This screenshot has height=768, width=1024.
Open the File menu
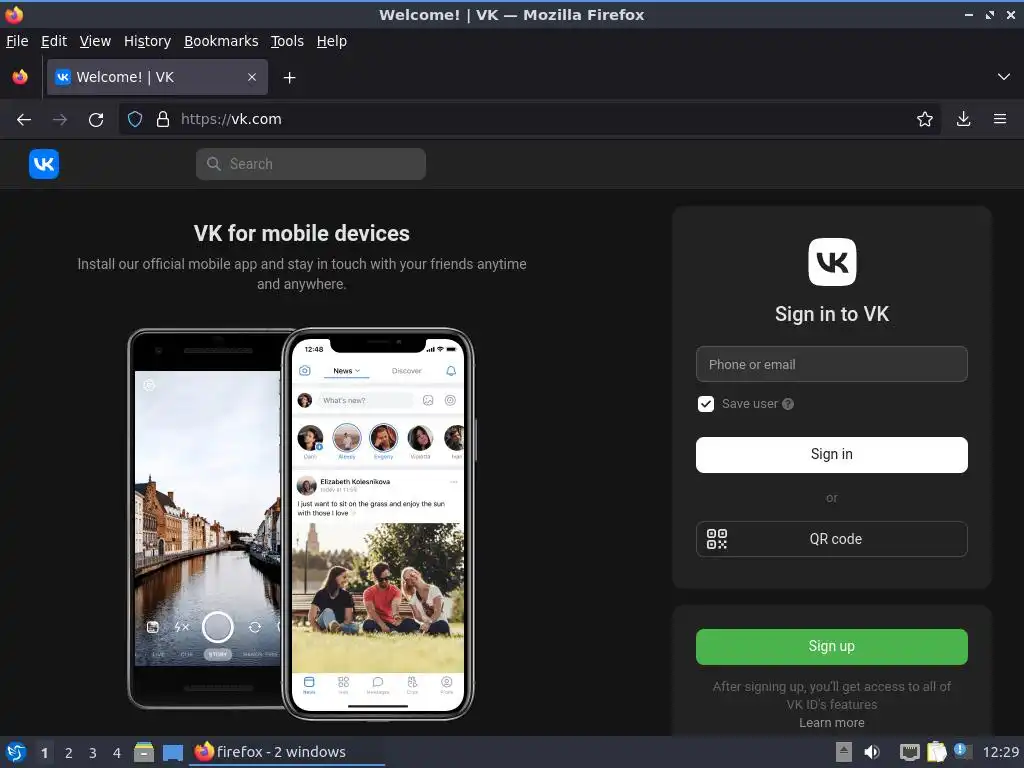pyautogui.click(x=17, y=41)
